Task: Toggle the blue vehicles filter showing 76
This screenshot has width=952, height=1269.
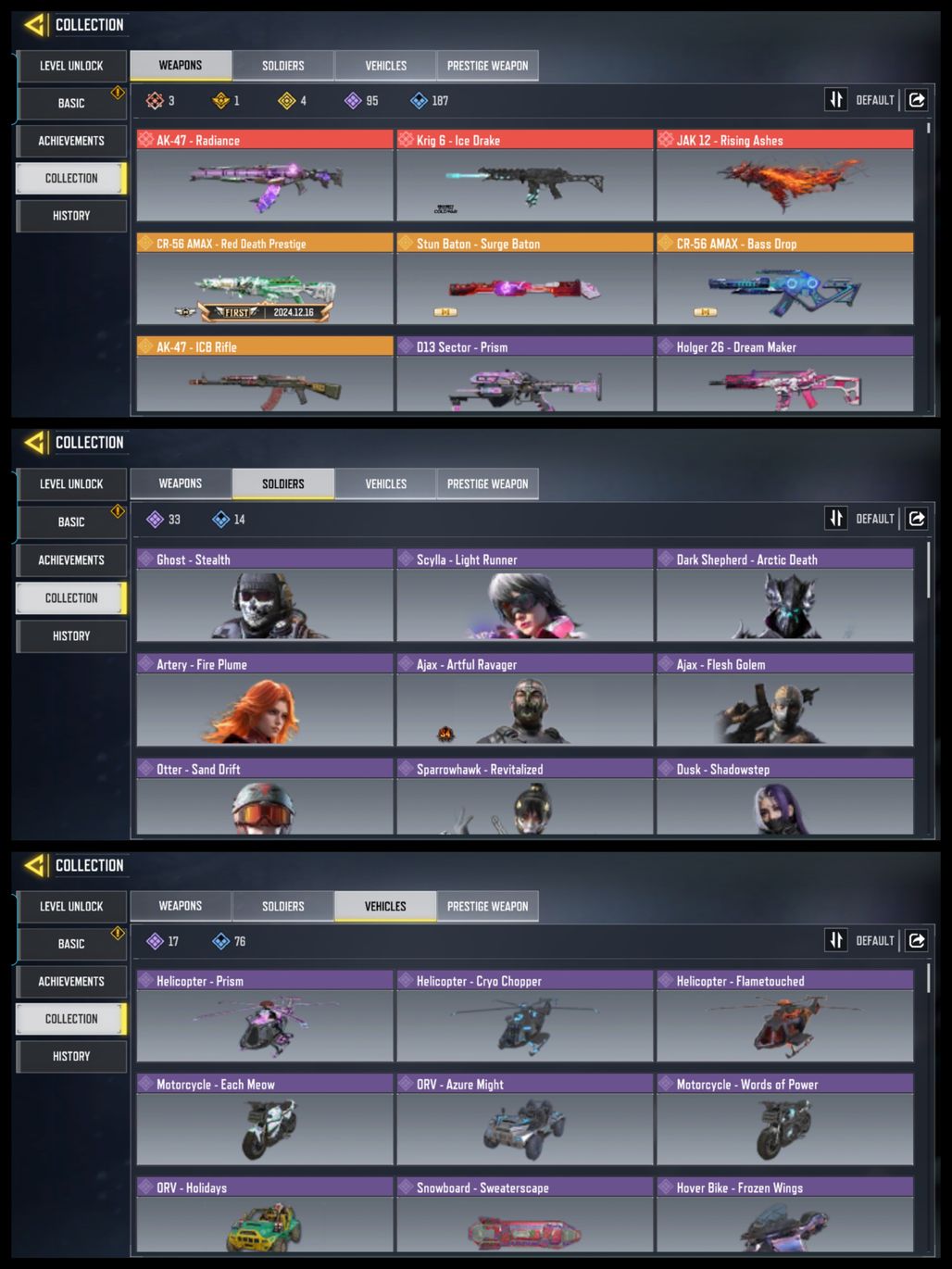Action: coord(229,941)
